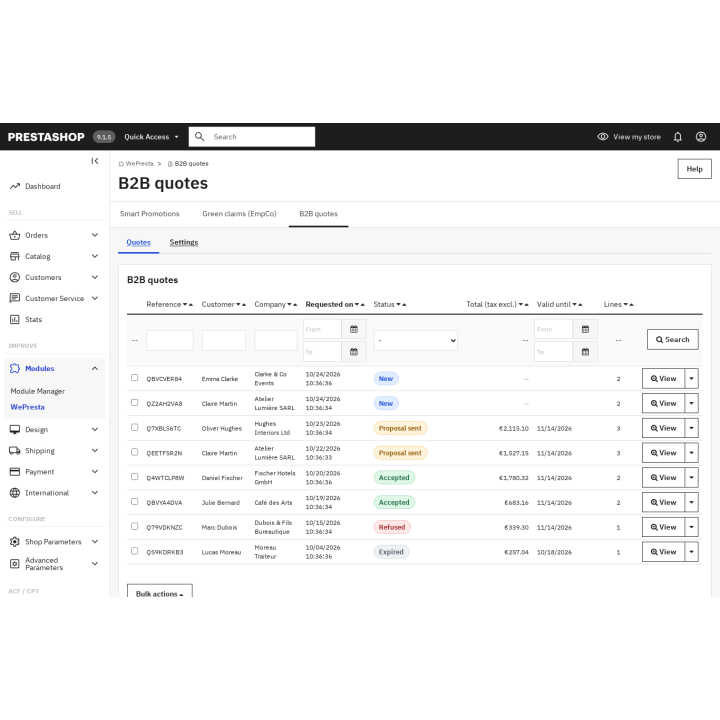Open Valid until To date calendar icon
This screenshot has height=720, width=720.
[x=585, y=352]
